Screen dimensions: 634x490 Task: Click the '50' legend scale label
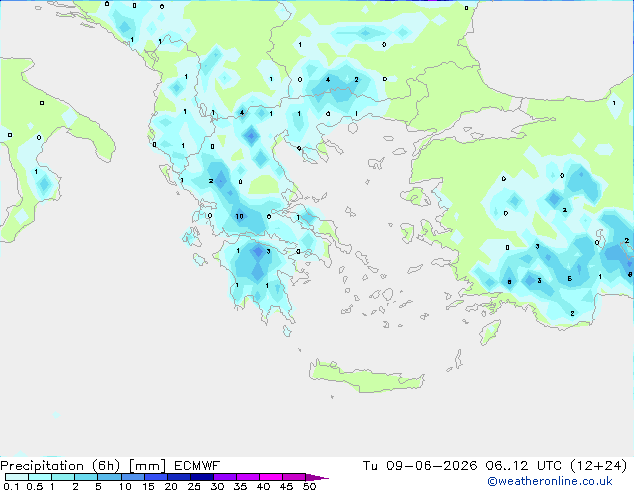(309, 486)
